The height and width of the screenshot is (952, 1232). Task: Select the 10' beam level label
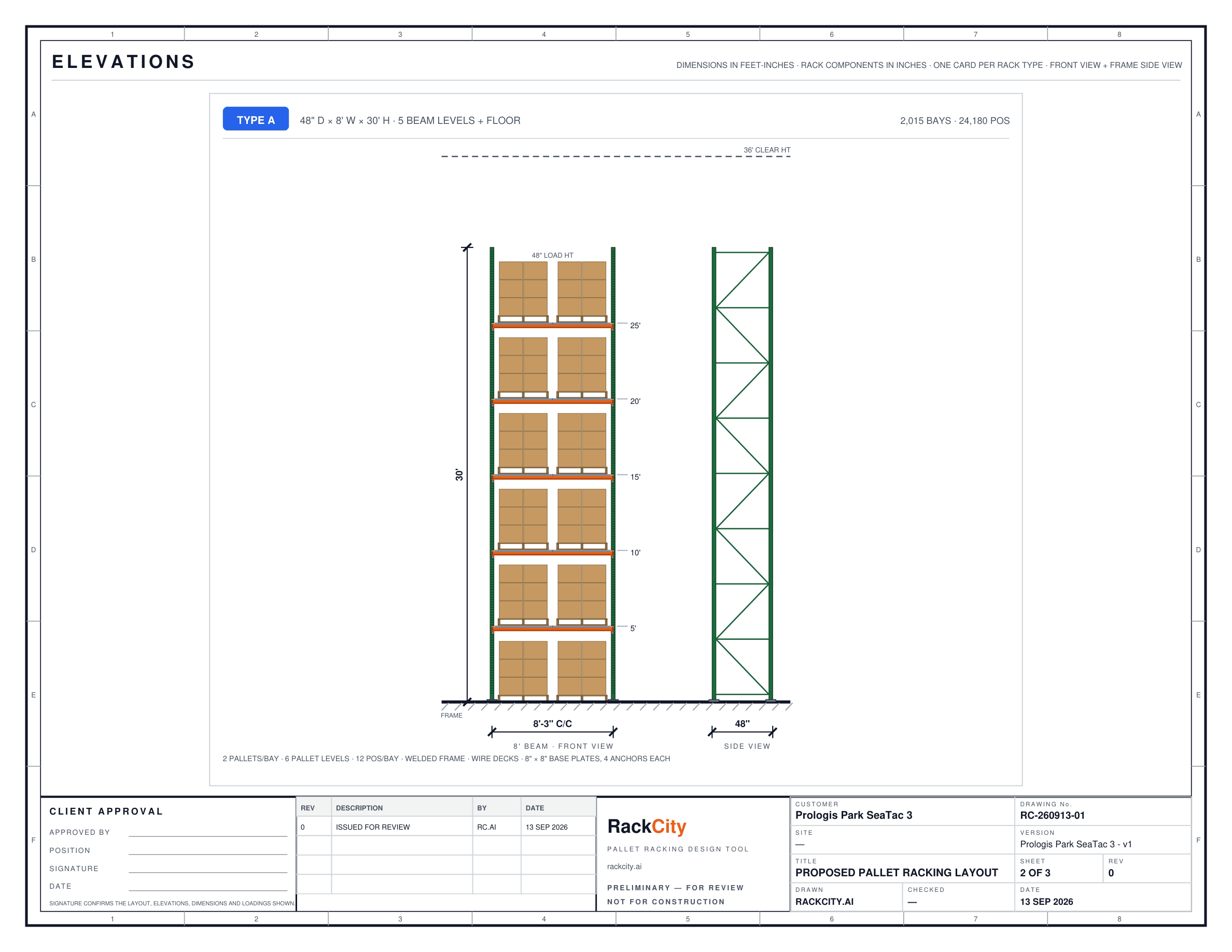click(635, 553)
